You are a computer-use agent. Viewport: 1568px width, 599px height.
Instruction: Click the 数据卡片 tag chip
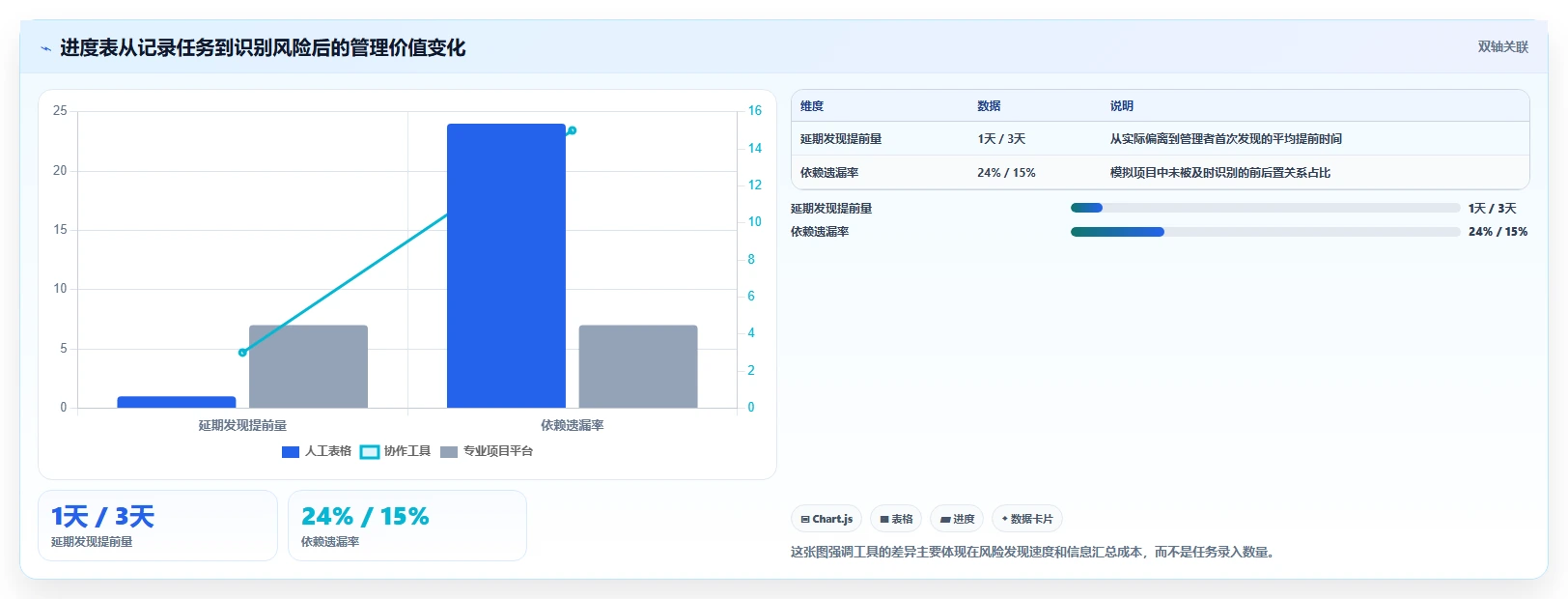[x=1026, y=519]
